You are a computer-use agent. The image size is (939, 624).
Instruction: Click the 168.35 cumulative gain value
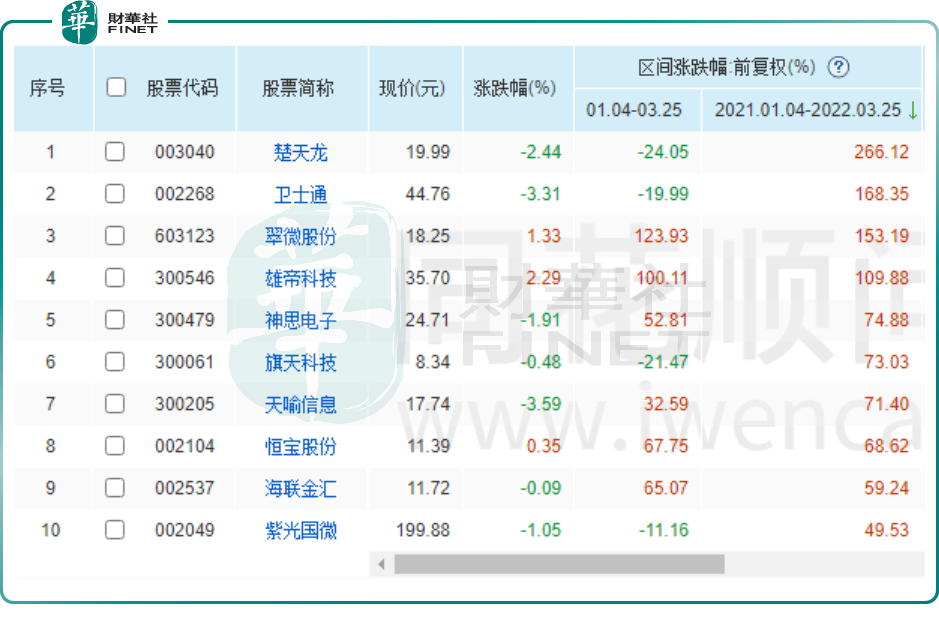click(x=882, y=193)
